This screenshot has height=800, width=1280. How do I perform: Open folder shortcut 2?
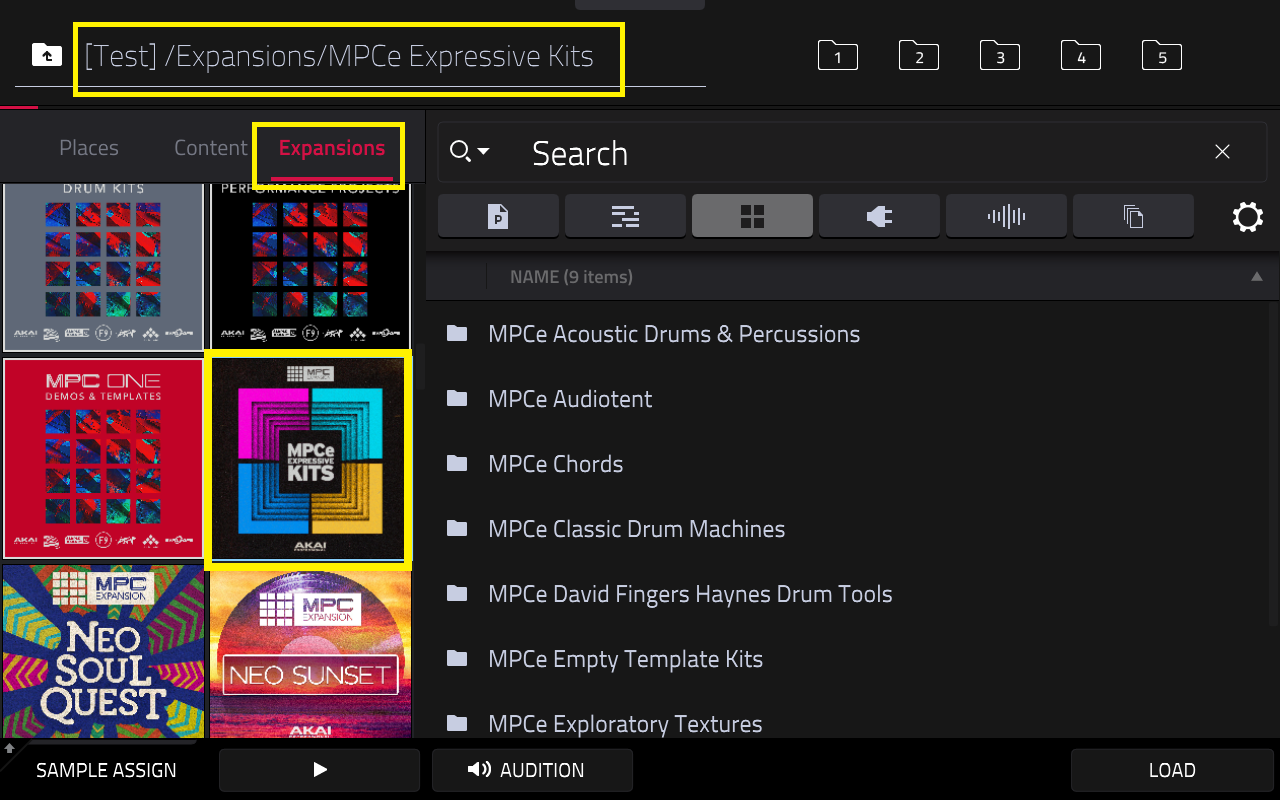pos(919,56)
